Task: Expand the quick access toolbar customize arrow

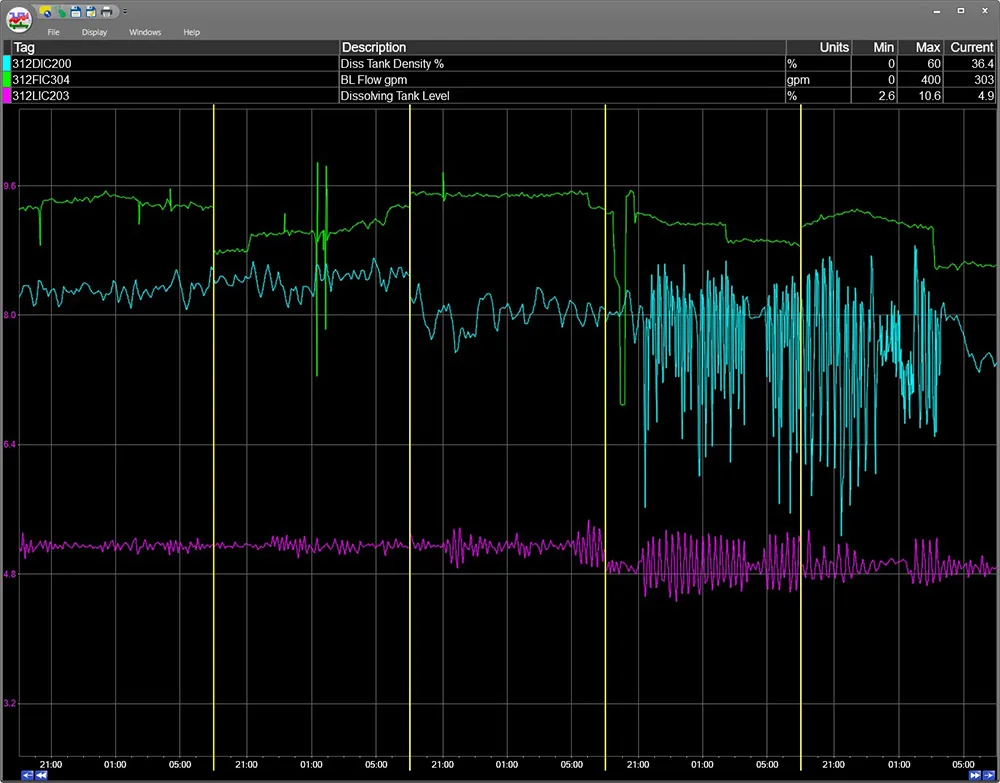Action: pyautogui.click(x=124, y=12)
